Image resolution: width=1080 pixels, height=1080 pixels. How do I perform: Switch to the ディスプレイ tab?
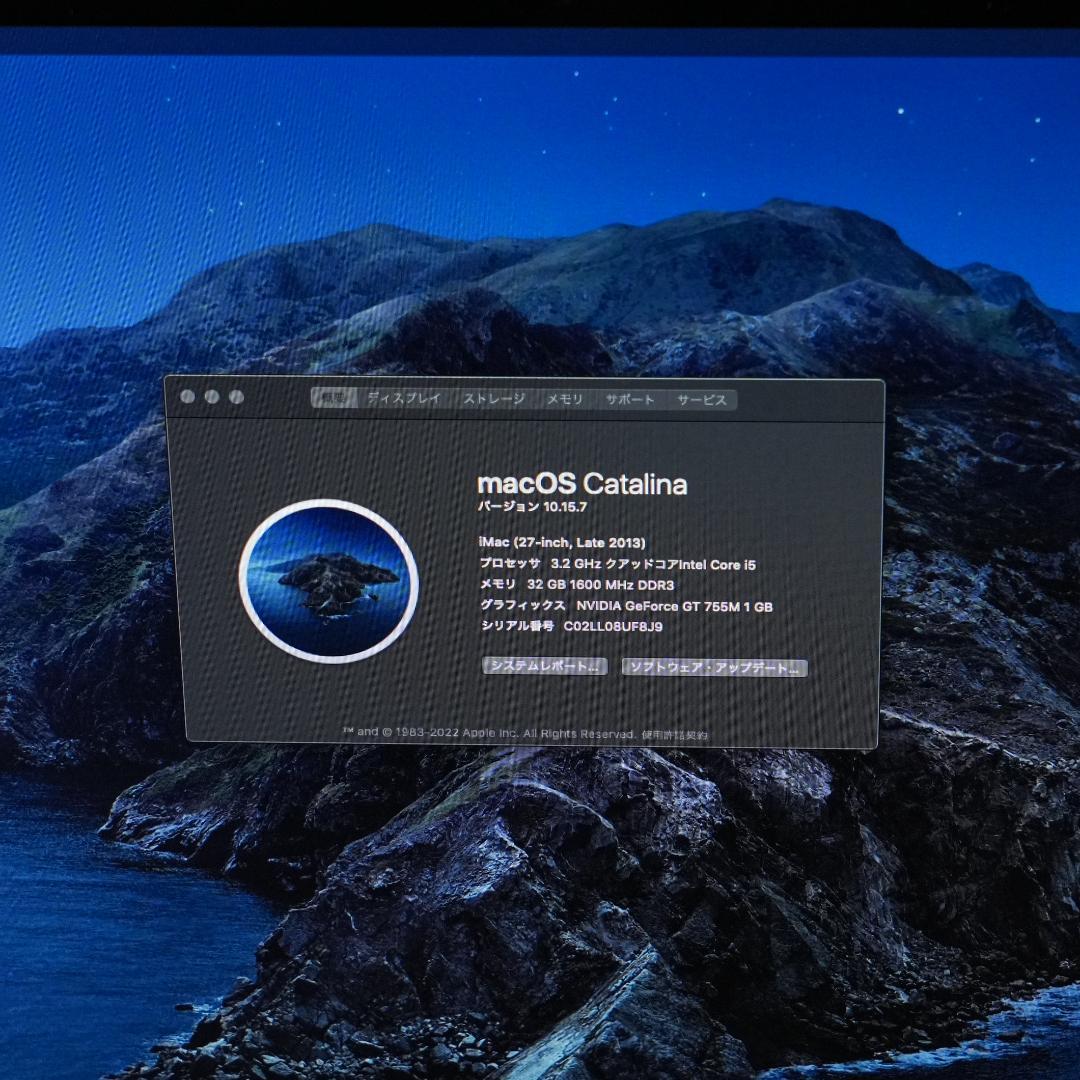click(403, 398)
